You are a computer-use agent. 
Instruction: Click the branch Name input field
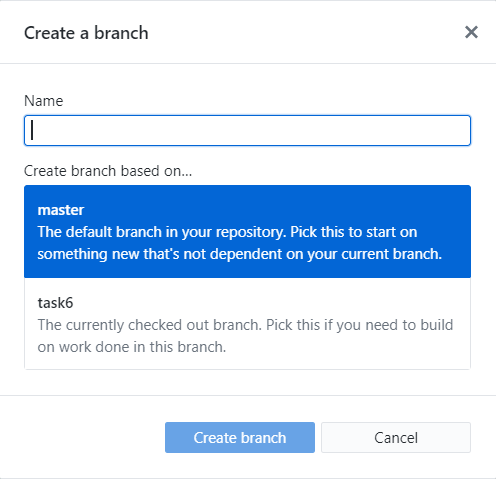pos(247,130)
